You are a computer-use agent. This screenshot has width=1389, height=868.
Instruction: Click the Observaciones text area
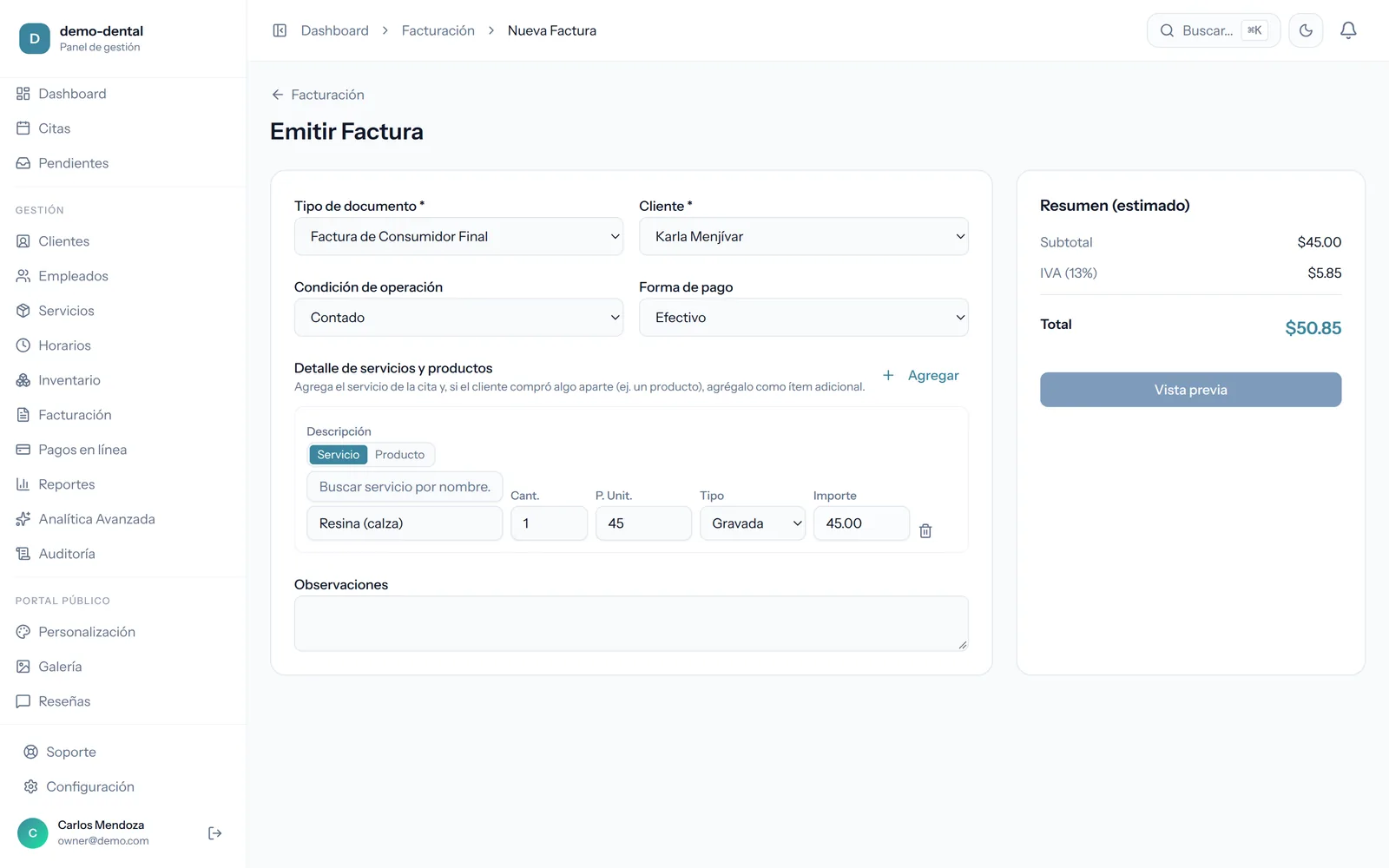click(631, 623)
